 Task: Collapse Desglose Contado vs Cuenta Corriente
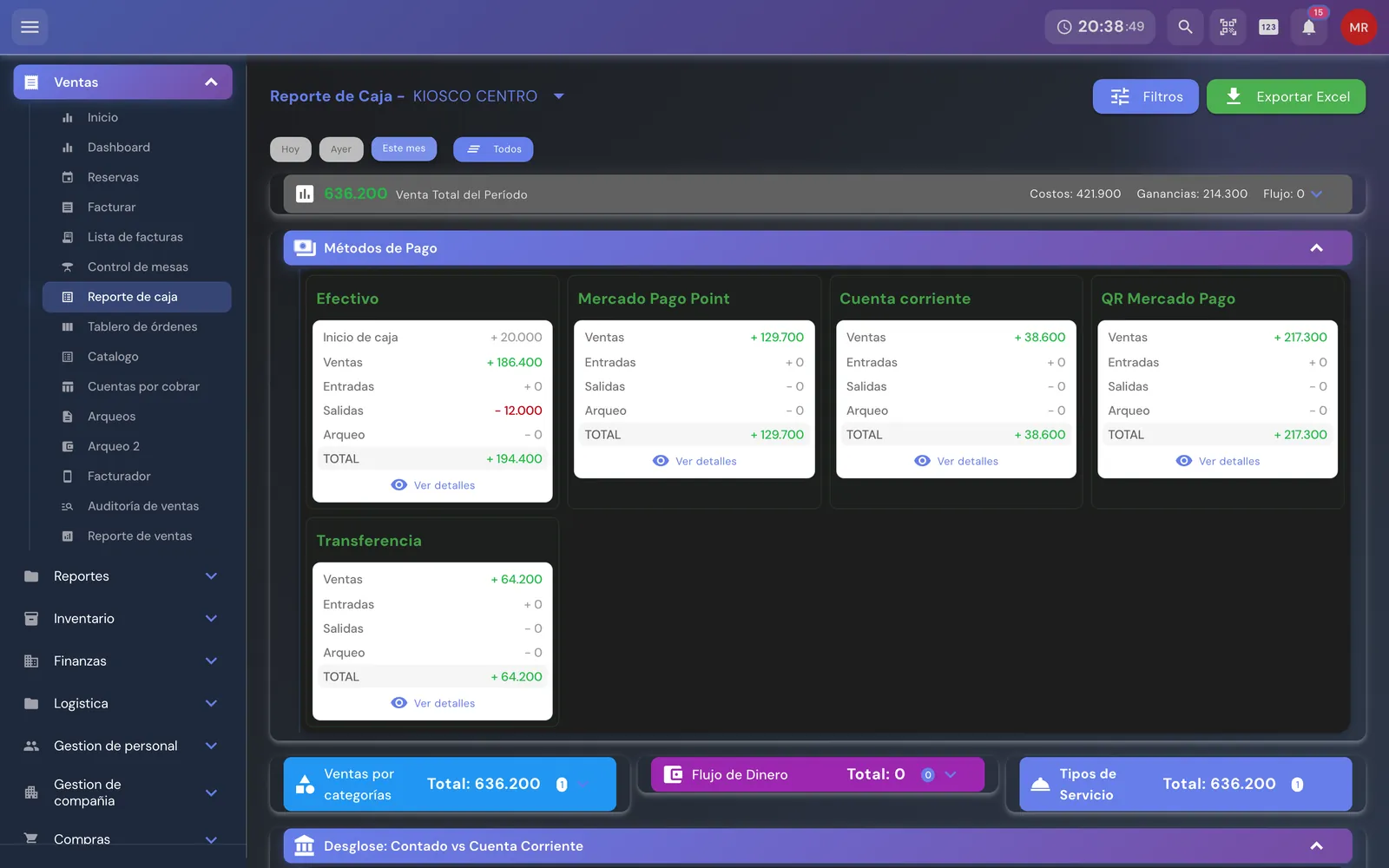point(1316,845)
